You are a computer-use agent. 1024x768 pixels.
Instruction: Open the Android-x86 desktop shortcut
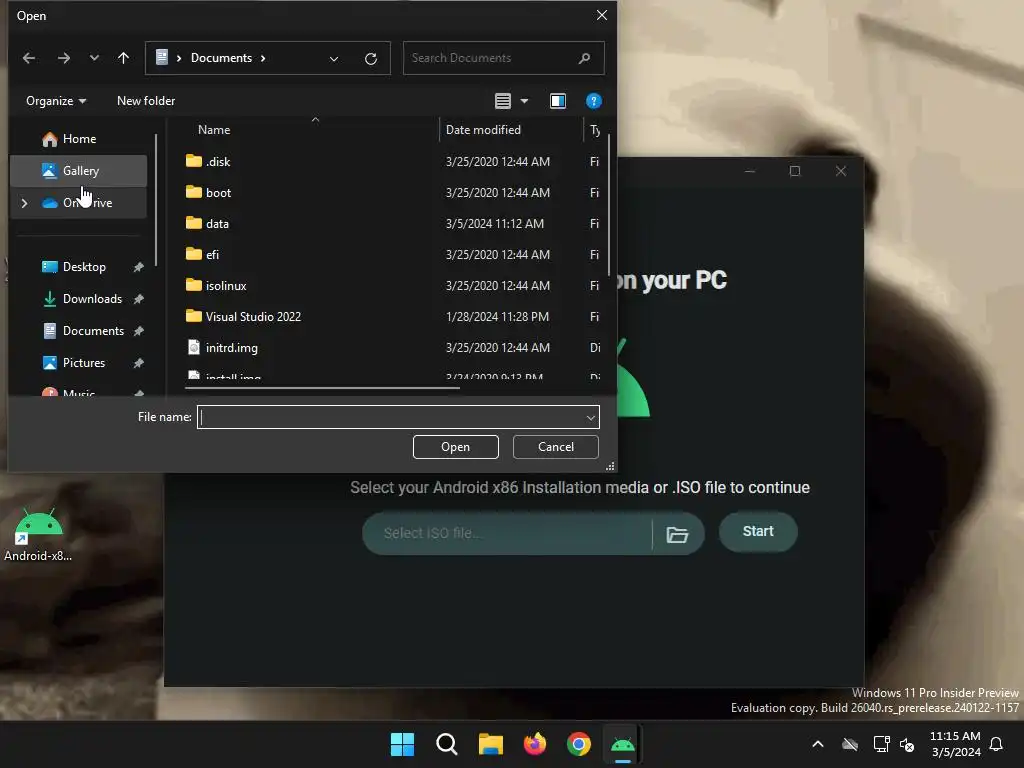click(x=38, y=536)
